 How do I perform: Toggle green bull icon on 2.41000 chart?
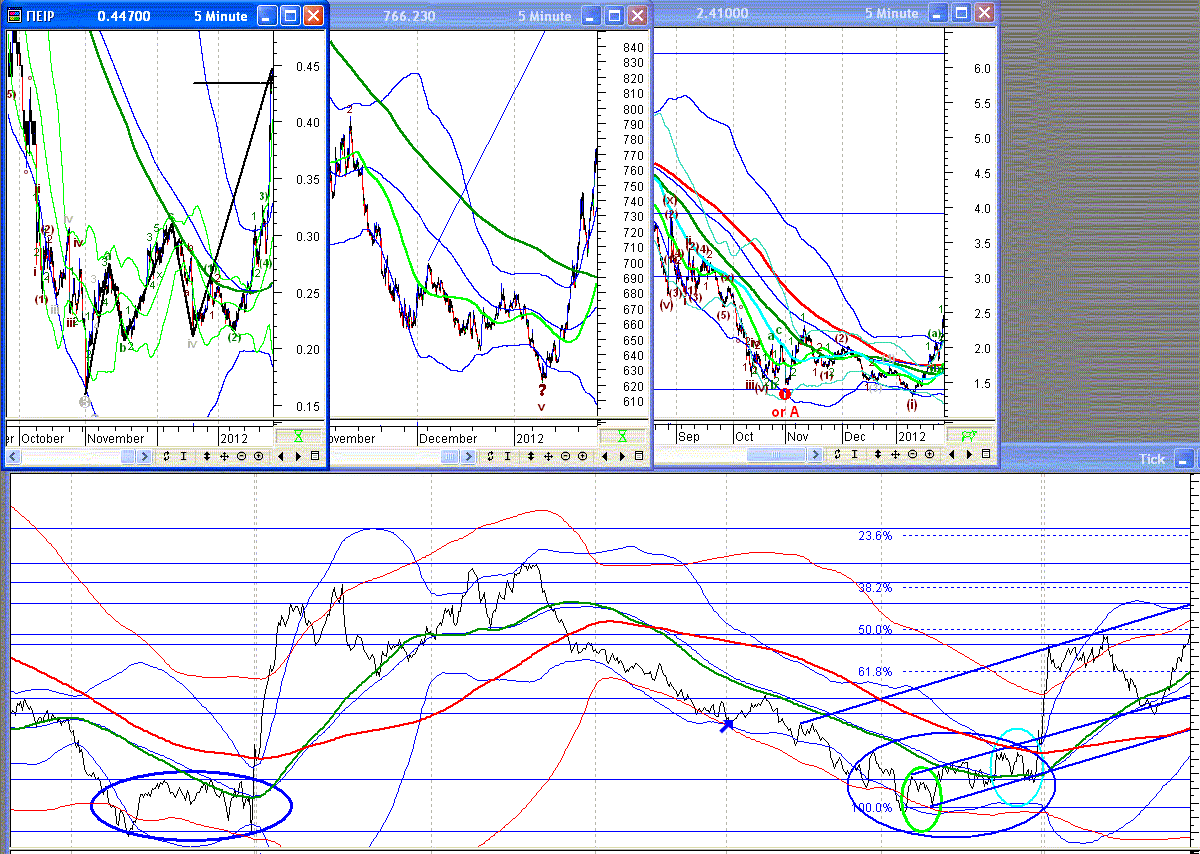(x=968, y=435)
